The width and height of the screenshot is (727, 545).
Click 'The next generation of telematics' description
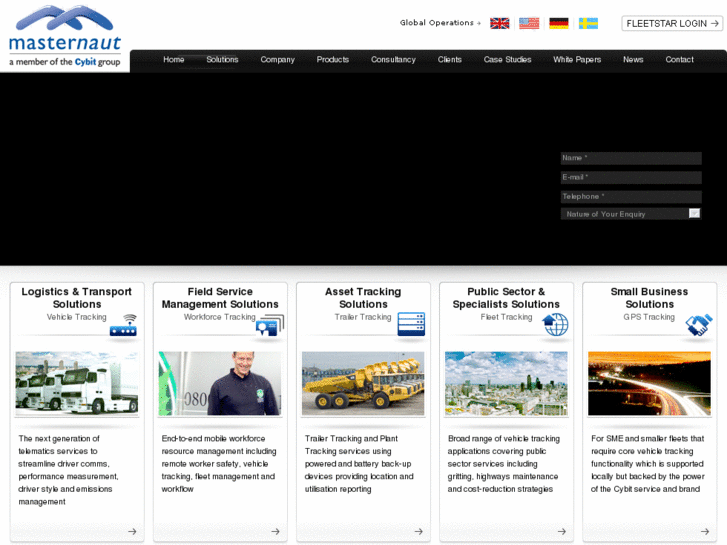click(x=68, y=470)
